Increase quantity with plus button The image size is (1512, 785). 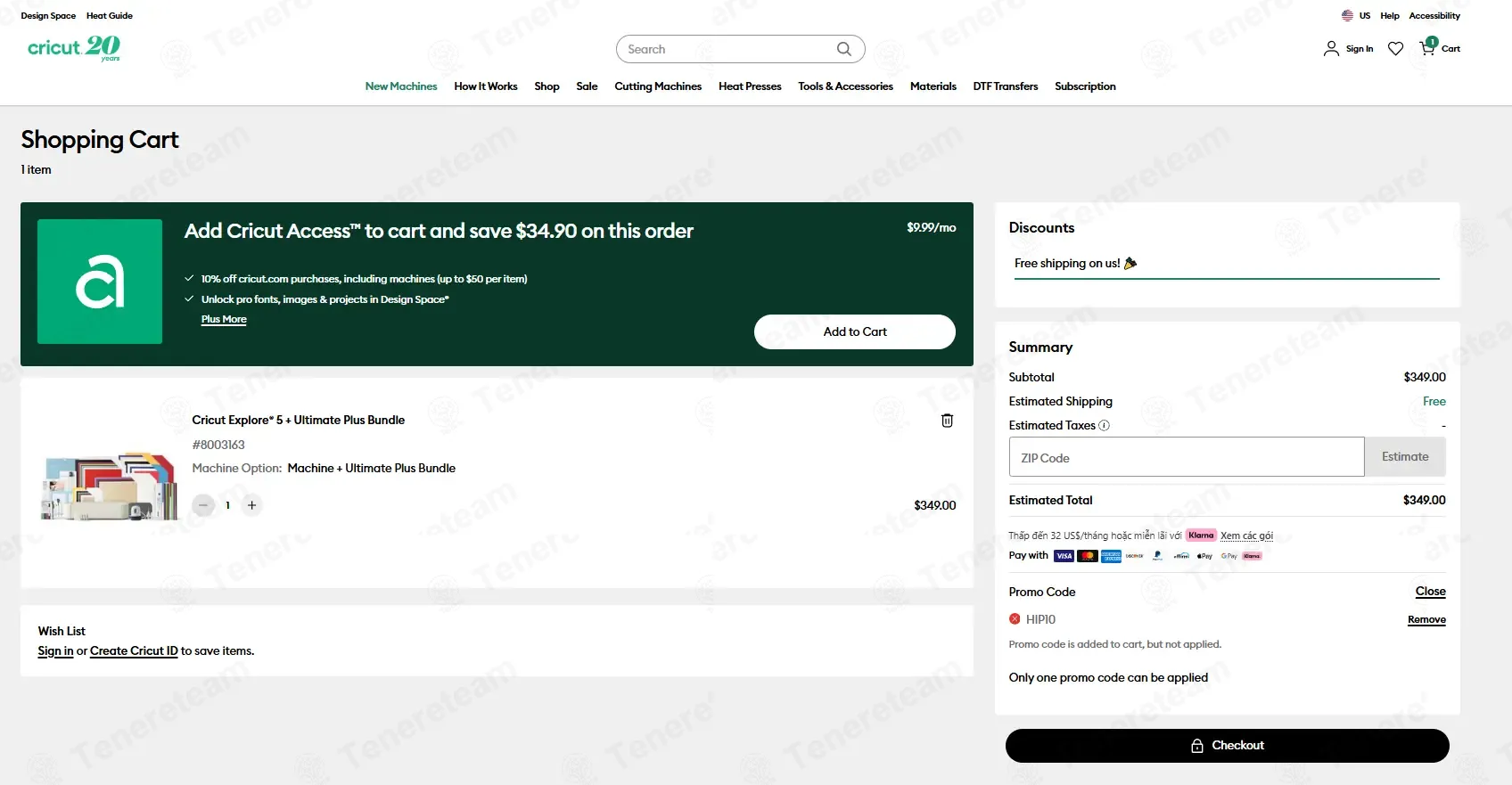pyautogui.click(x=252, y=505)
